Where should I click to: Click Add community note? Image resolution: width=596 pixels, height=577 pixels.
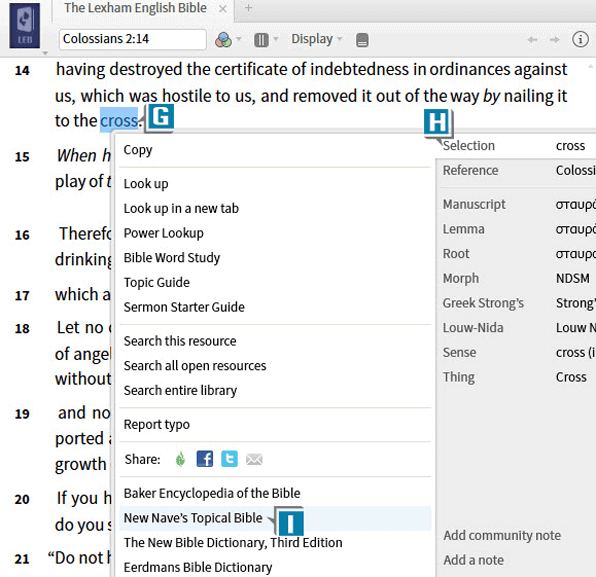coord(502,536)
